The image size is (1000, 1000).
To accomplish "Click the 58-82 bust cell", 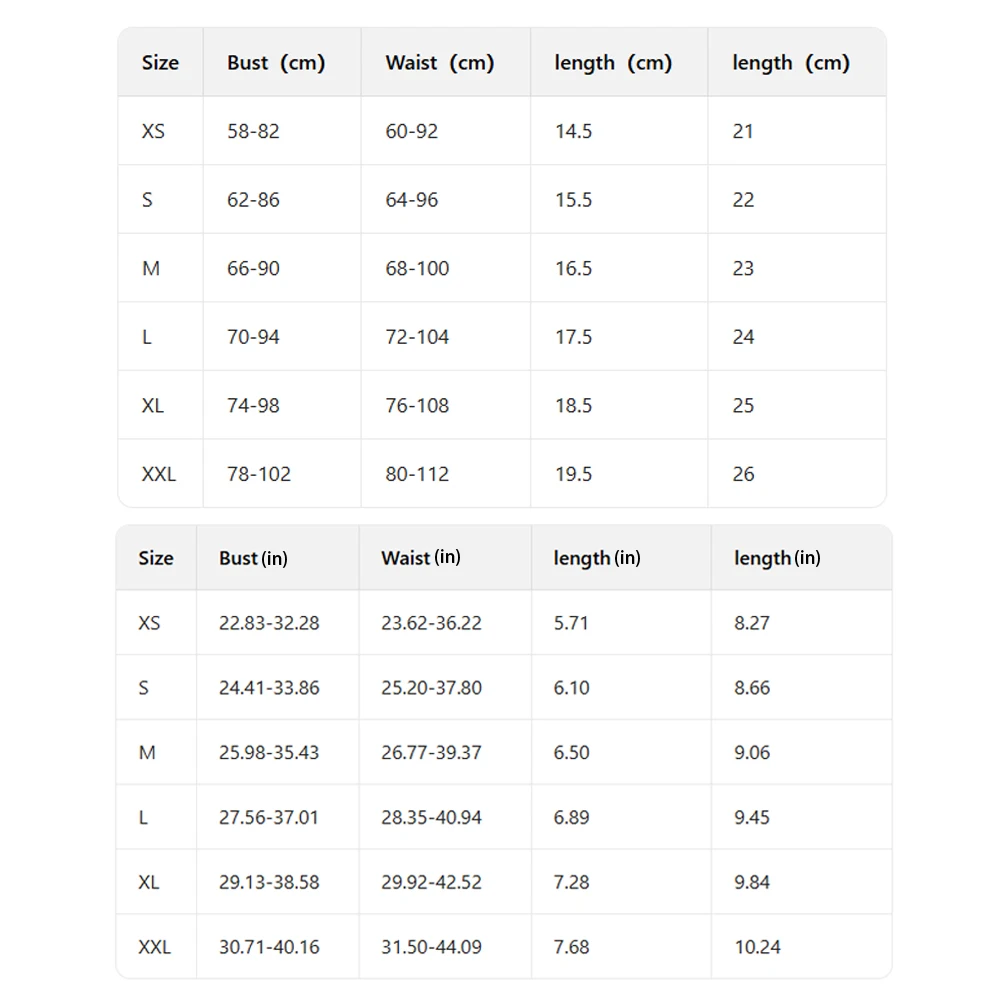I will [x=253, y=131].
